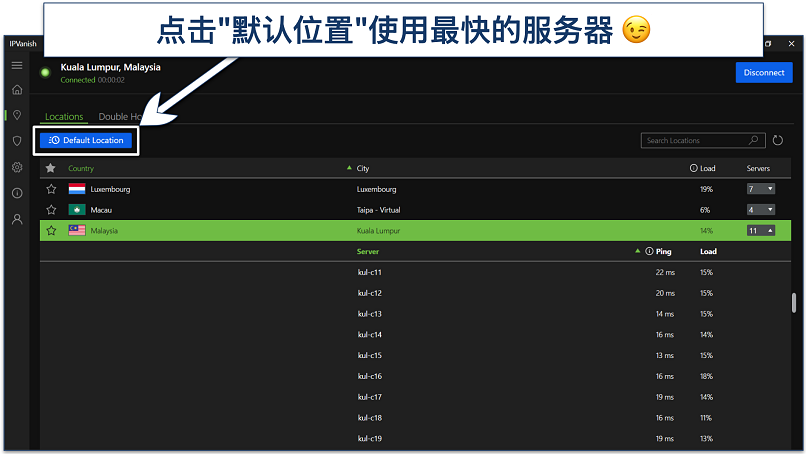
Task: Click the Ping column info icon
Action: tap(649, 251)
